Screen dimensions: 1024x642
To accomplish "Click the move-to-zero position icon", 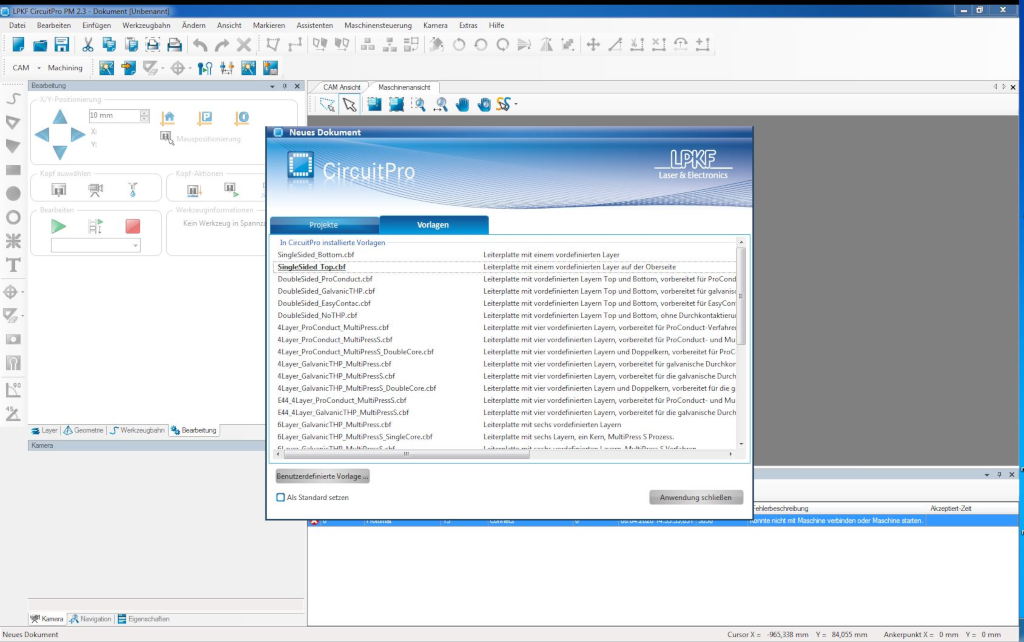I will point(242,118).
